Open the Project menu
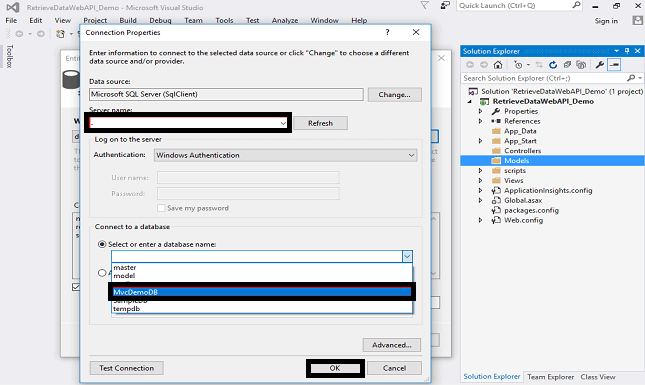The height and width of the screenshot is (385, 645). [x=95, y=21]
